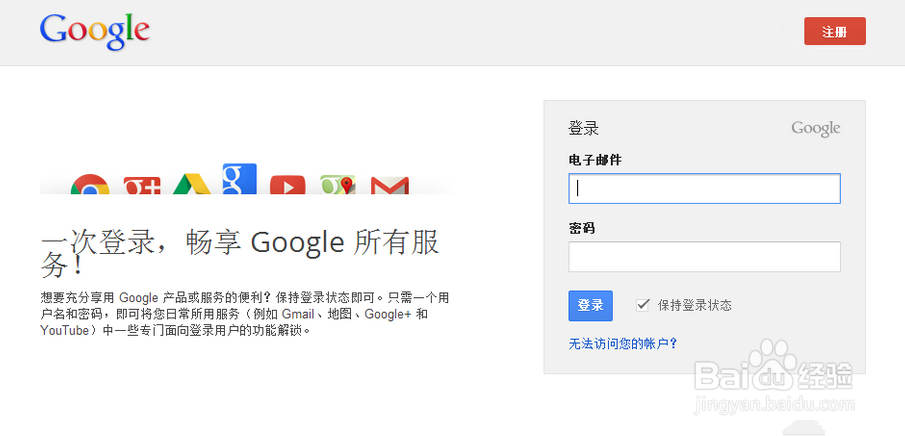Click the Google+ icon
This screenshot has width=905, height=436.
[x=142, y=185]
